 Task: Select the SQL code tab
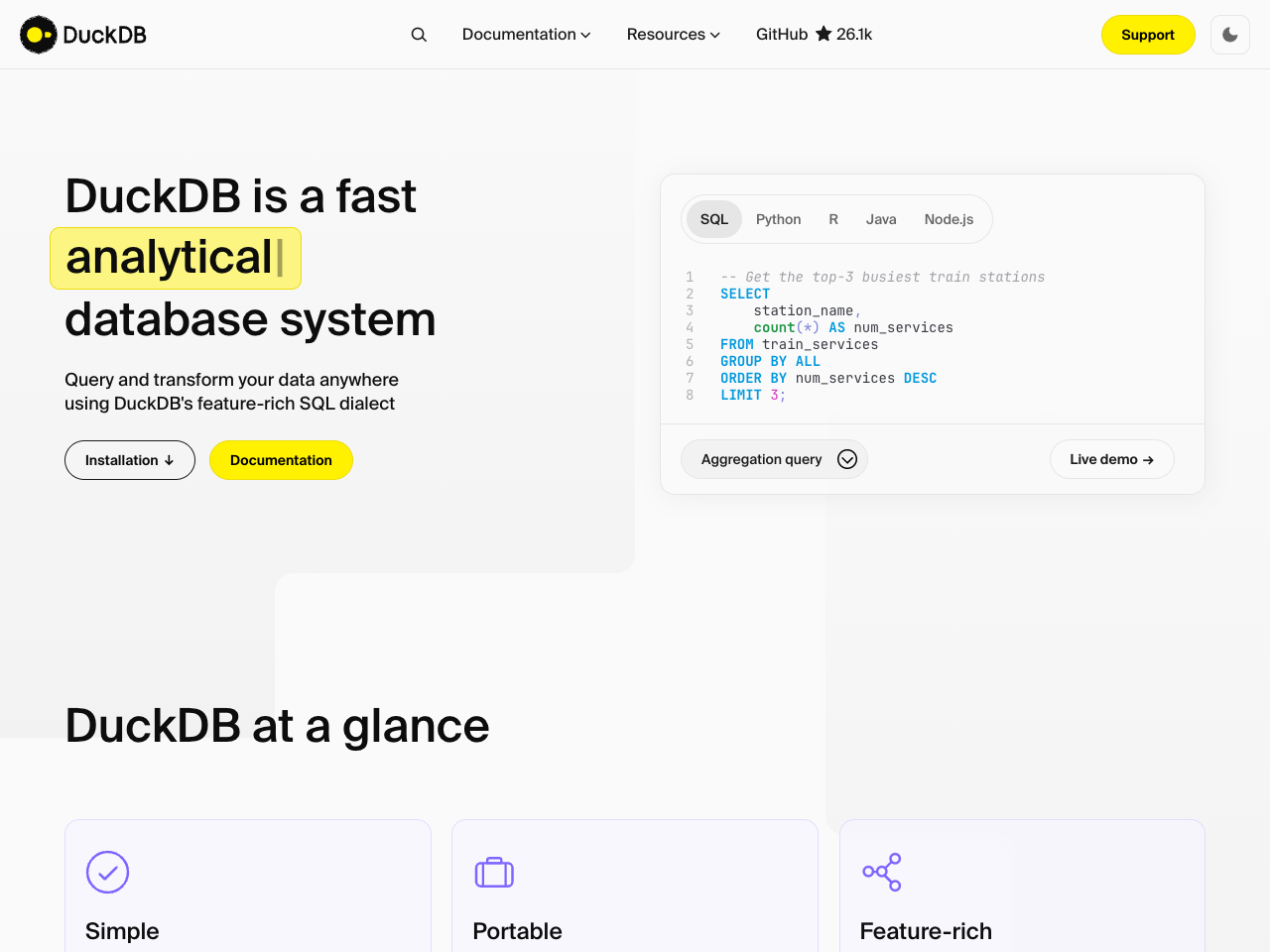(x=714, y=219)
